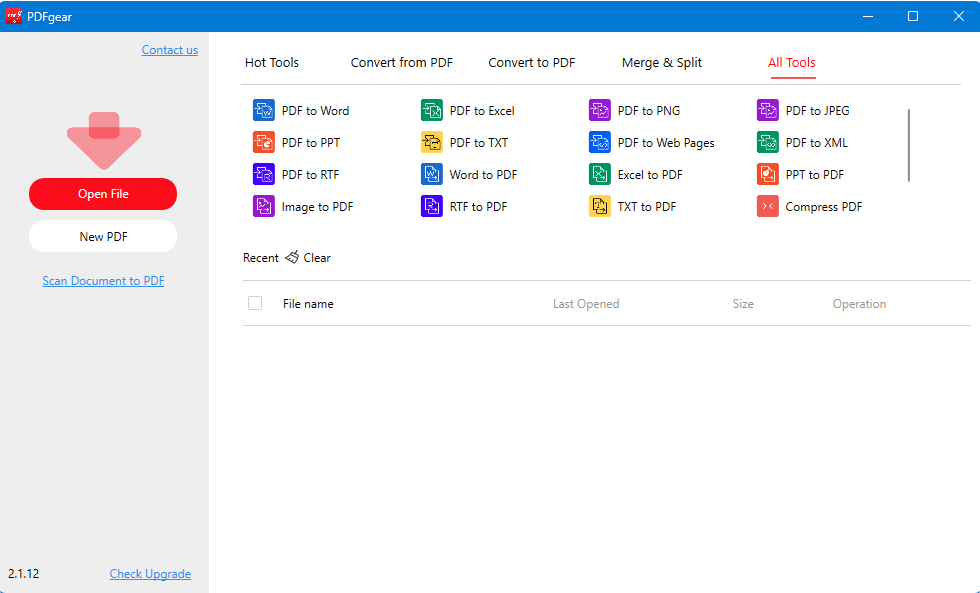Select the PDF to Excel tool icon
The width and height of the screenshot is (980, 593).
(432, 111)
